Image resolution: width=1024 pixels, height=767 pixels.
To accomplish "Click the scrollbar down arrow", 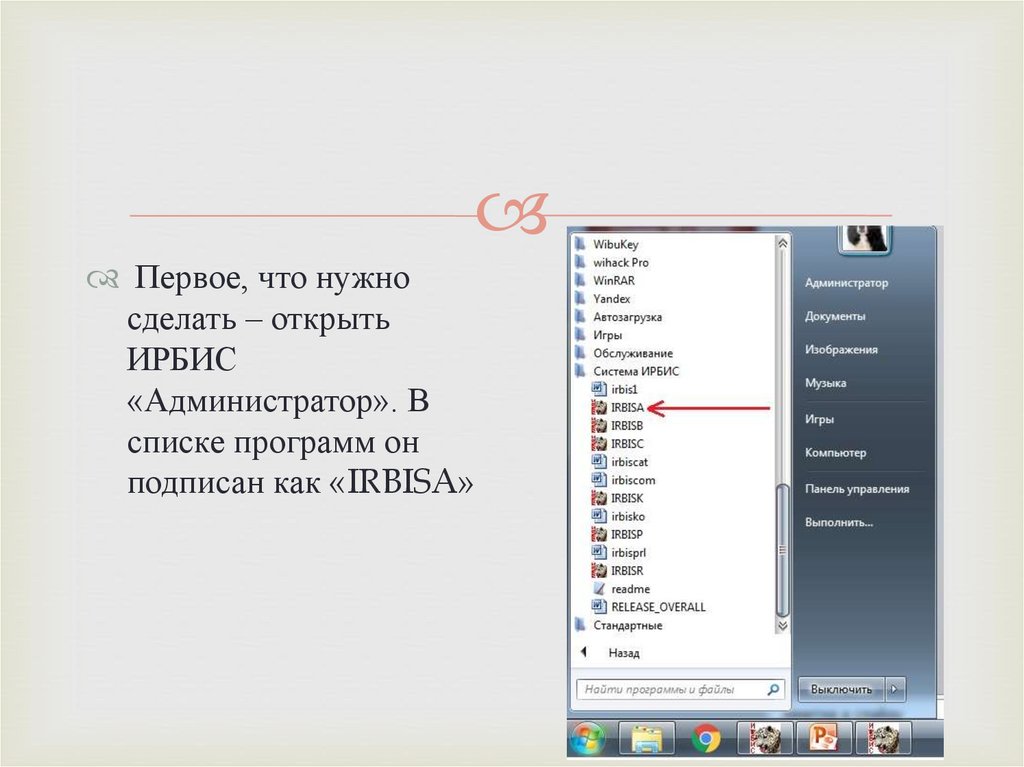I will click(782, 625).
